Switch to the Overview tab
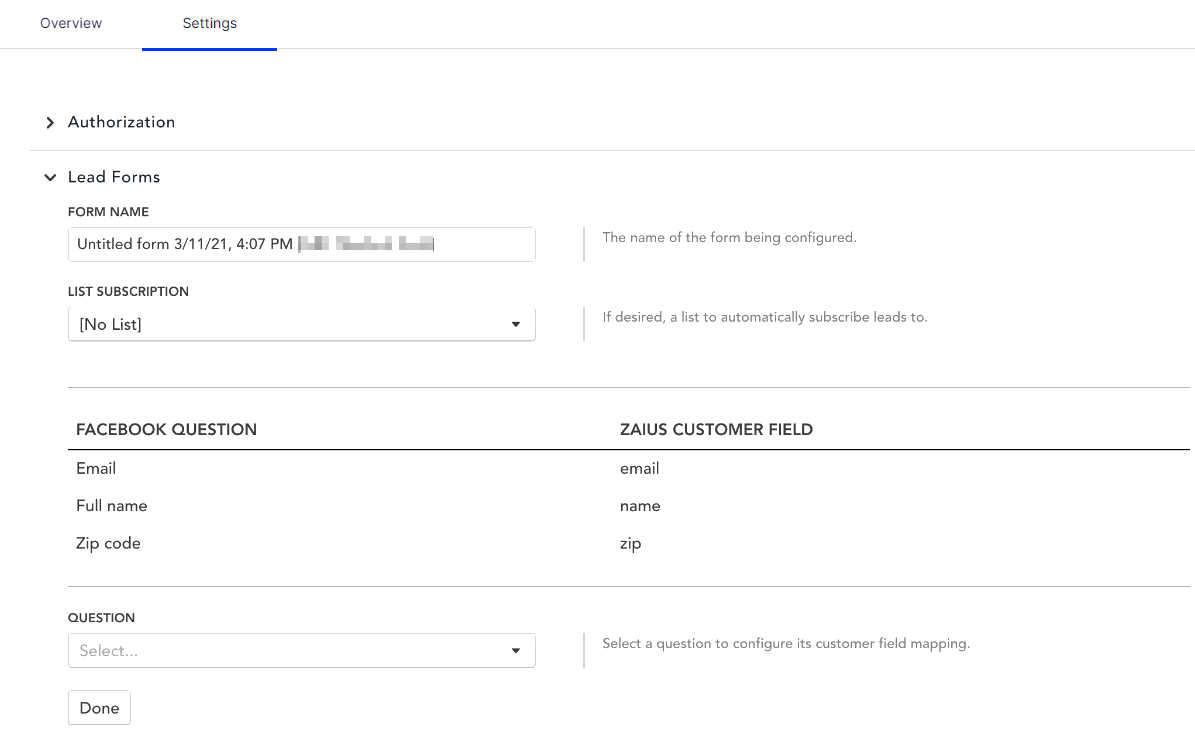Screen dimensions: 1195x735 (x=71, y=23)
